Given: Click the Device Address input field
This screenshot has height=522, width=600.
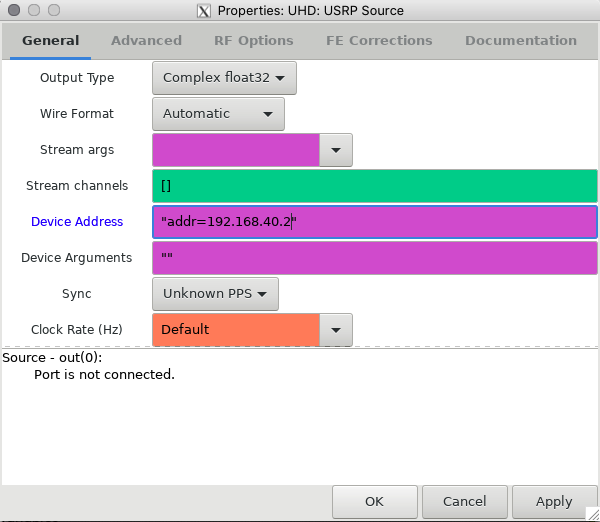Looking at the screenshot, I should [375, 222].
